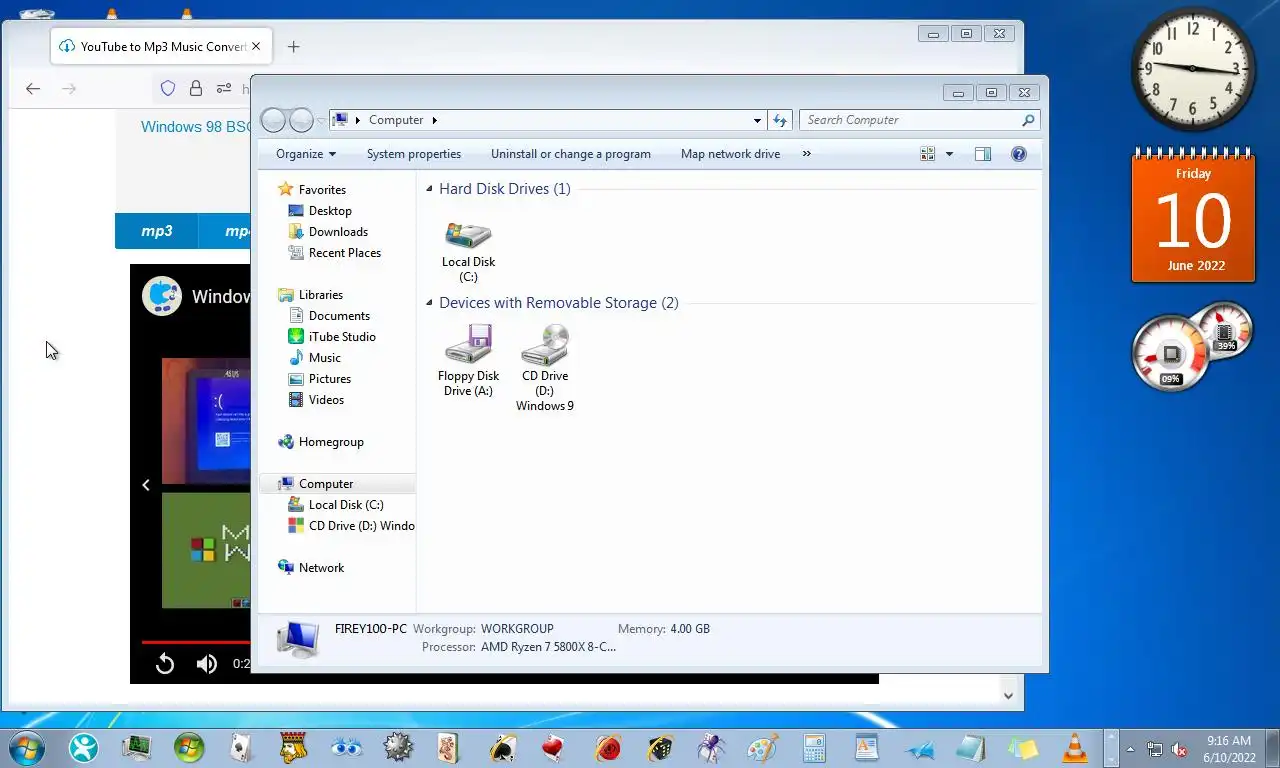This screenshot has height=768, width=1280.
Task: Select Homegroup in navigation pane
Action: pos(331,442)
